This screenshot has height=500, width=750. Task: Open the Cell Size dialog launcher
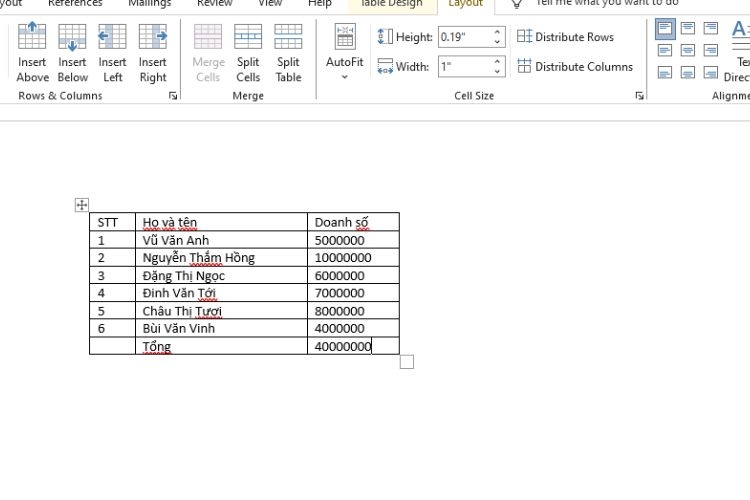[639, 96]
